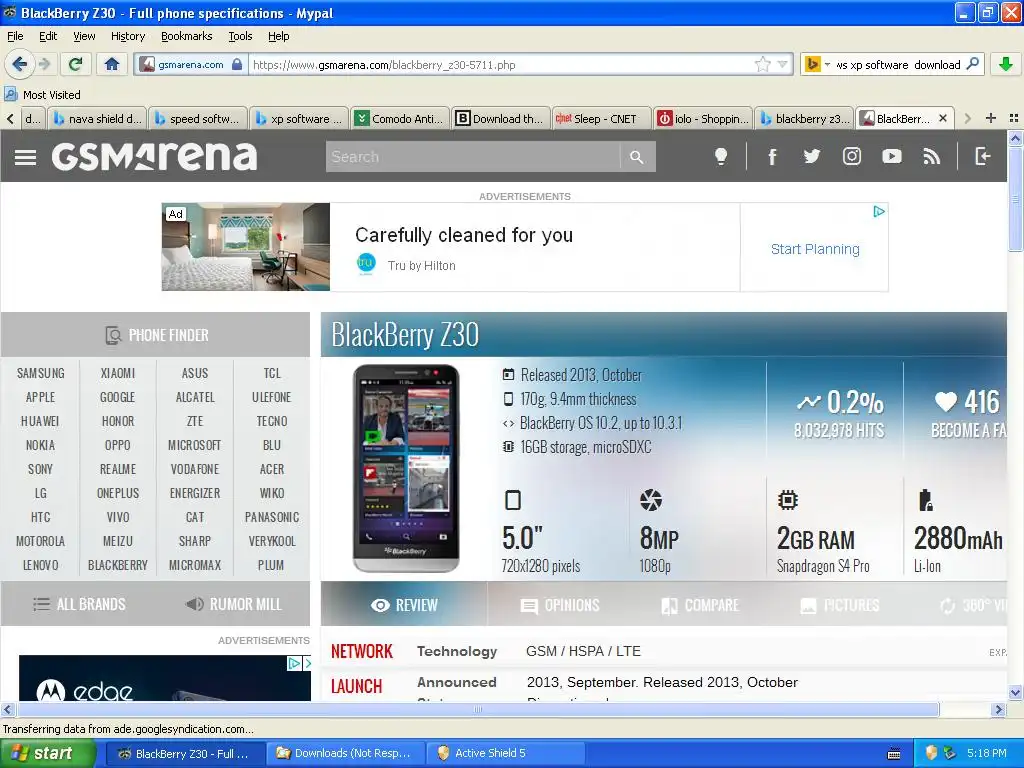Screen dimensions: 1024x768
Task: Click Most Visited bookmarks folder
Action: (x=43, y=95)
